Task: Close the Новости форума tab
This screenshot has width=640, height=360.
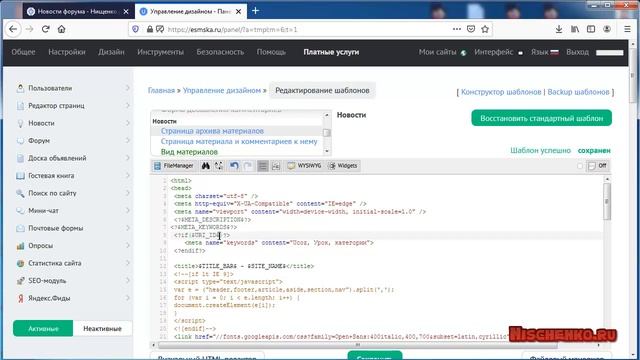Action: 126,11
